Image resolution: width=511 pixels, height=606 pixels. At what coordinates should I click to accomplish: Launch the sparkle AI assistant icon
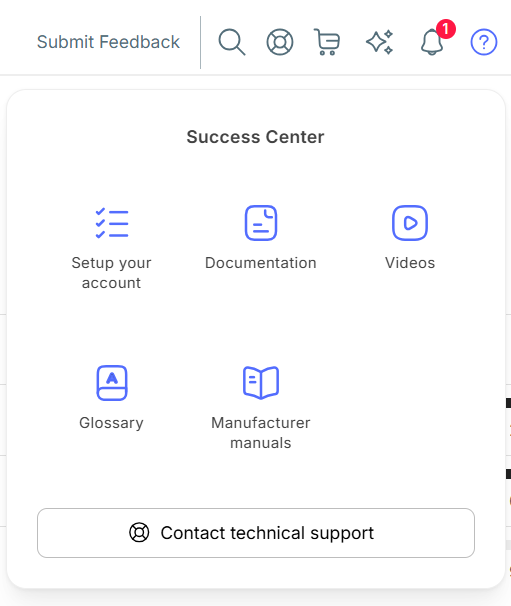point(380,42)
